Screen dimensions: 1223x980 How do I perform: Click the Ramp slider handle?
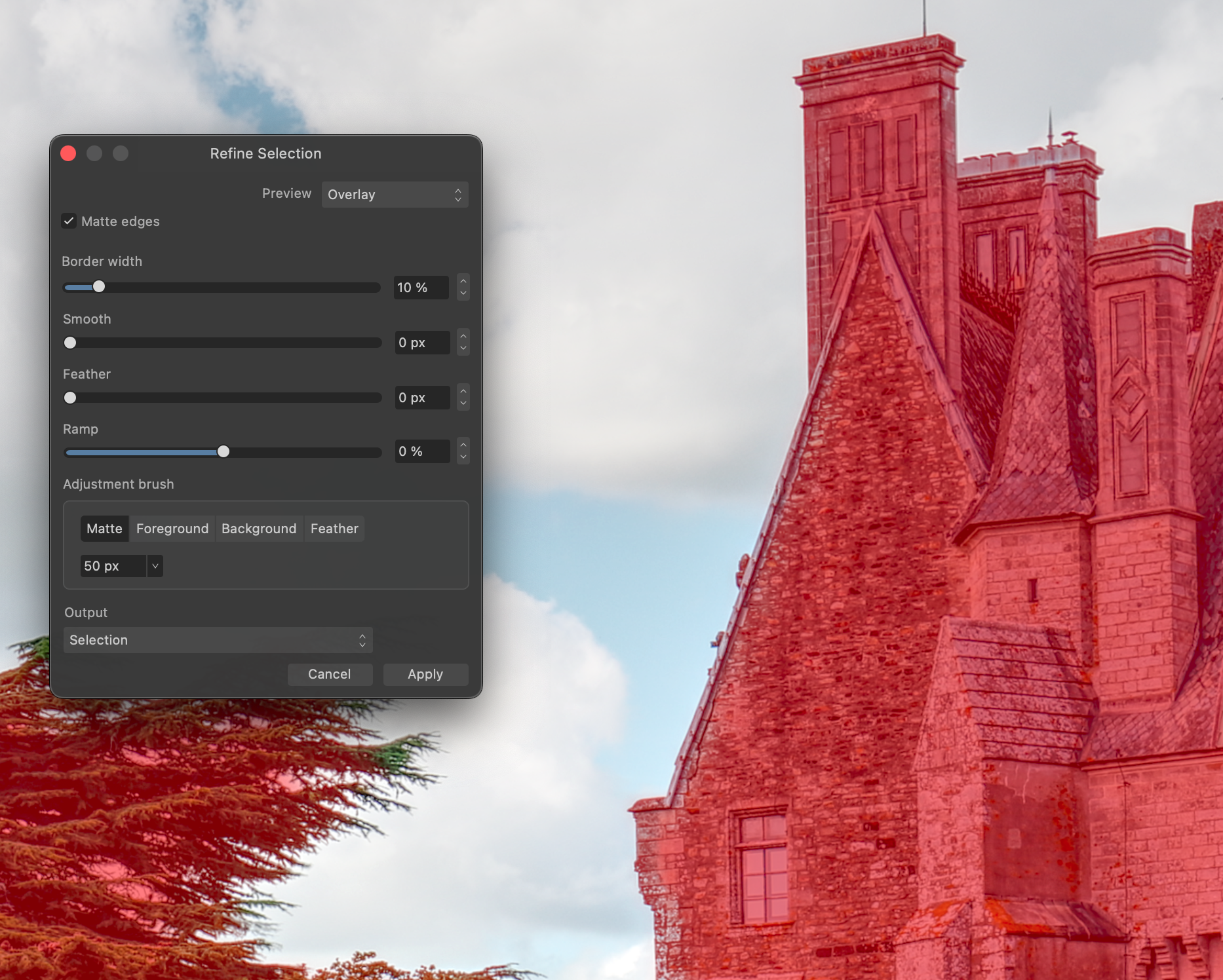(223, 452)
